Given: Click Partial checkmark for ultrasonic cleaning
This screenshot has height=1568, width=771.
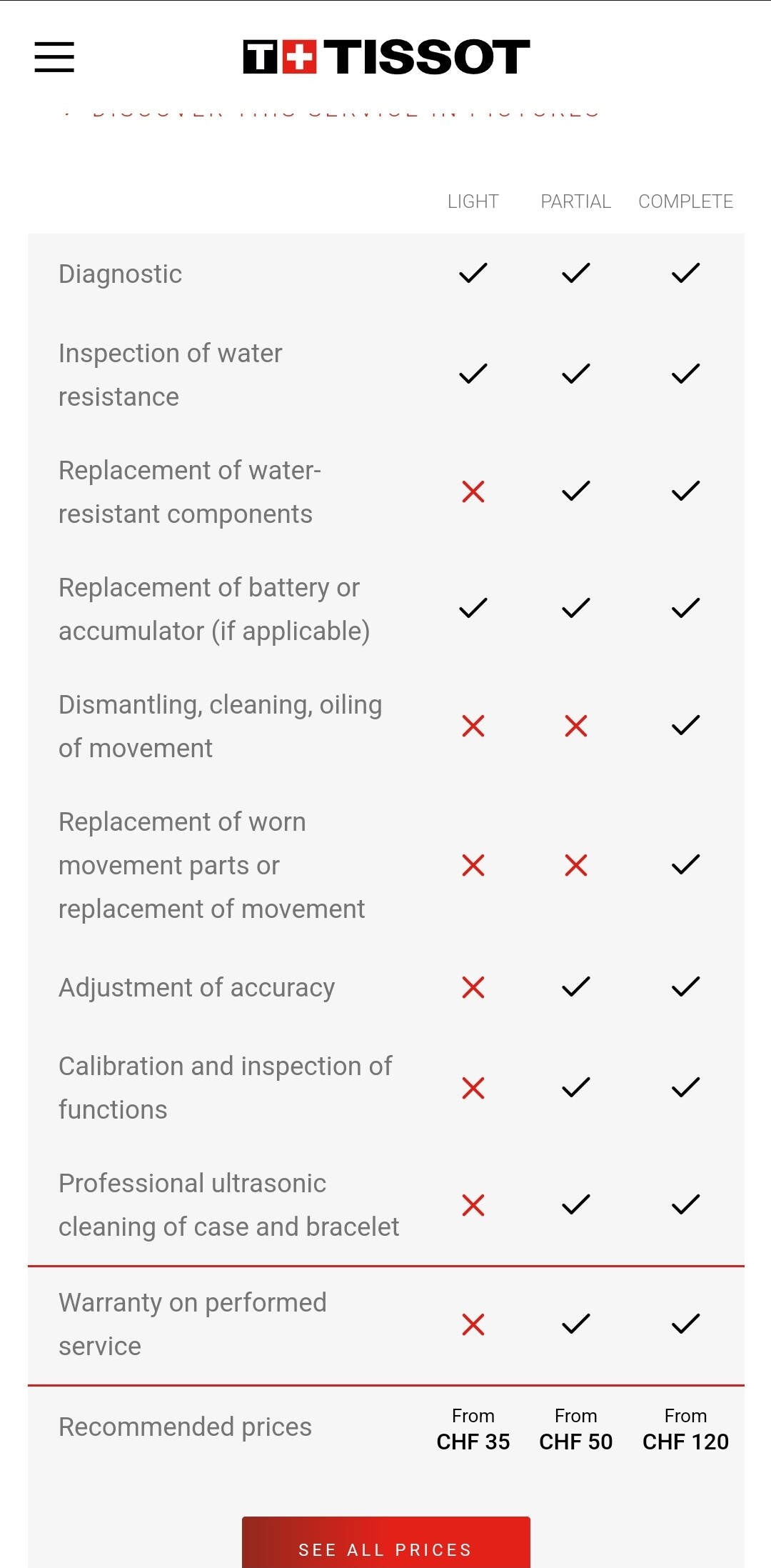Looking at the screenshot, I should pos(575,1204).
